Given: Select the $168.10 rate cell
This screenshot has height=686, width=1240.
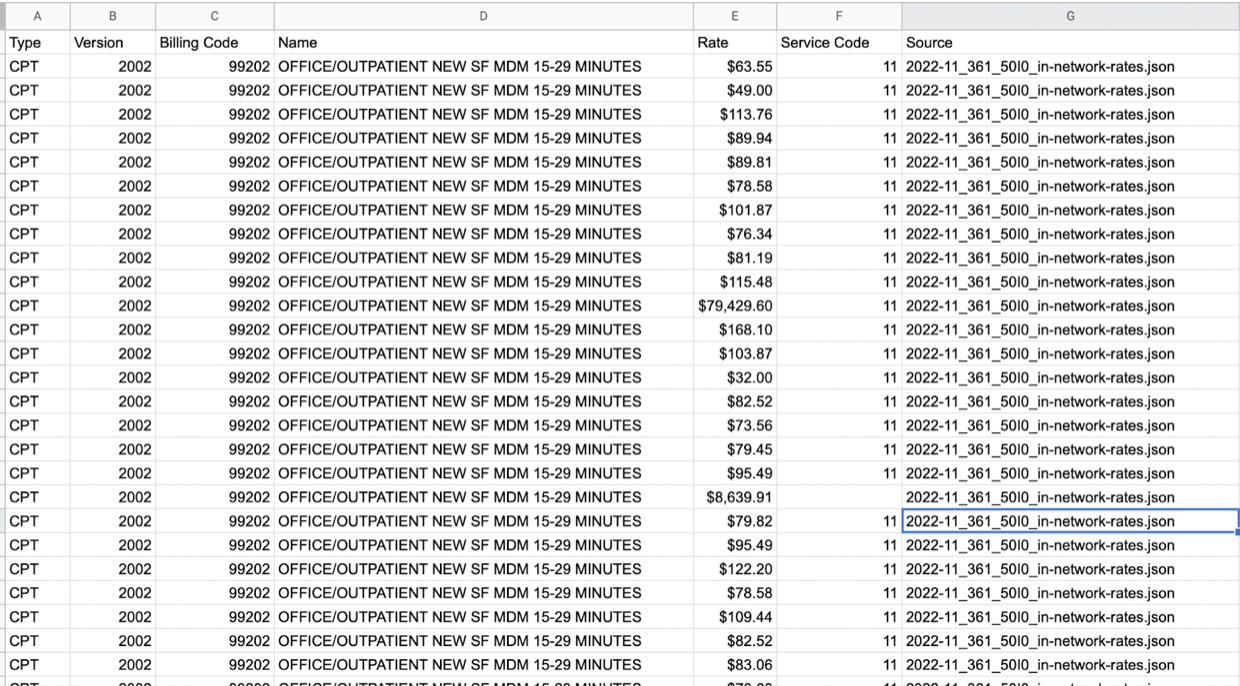Looking at the screenshot, I should [735, 330].
